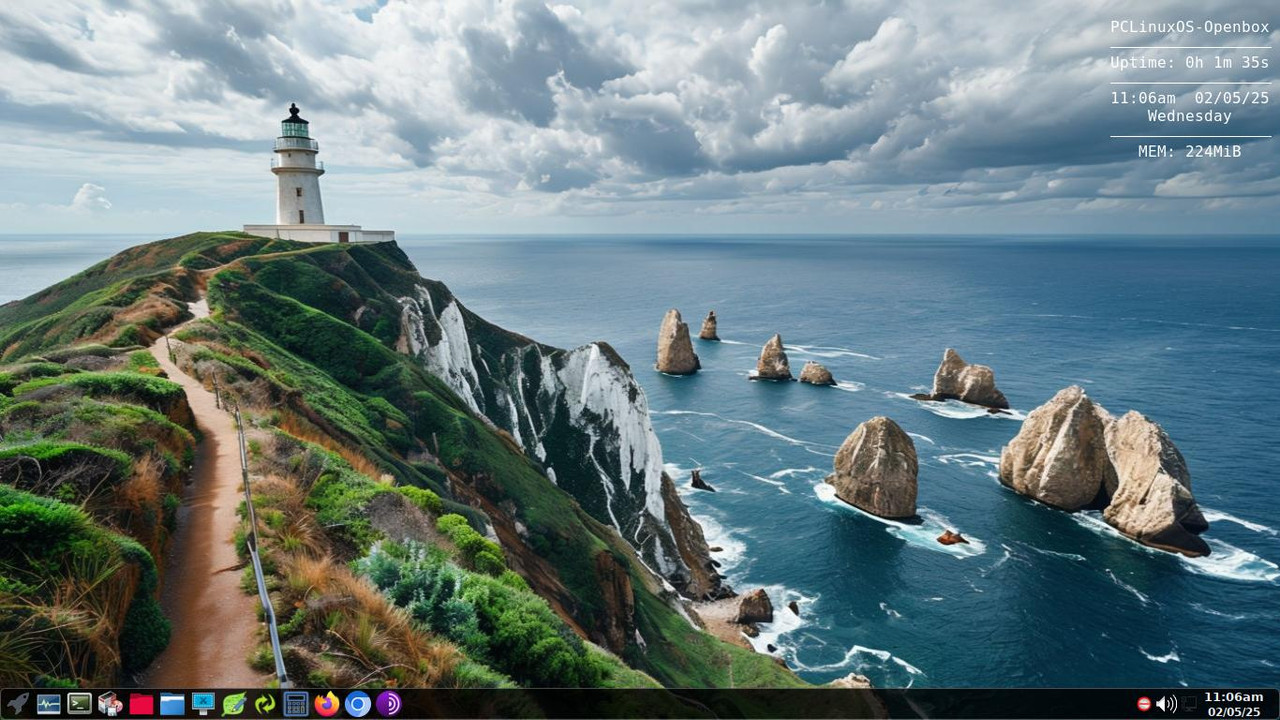
Task: Click the desktop widget time and date line
Action: click(x=1190, y=98)
